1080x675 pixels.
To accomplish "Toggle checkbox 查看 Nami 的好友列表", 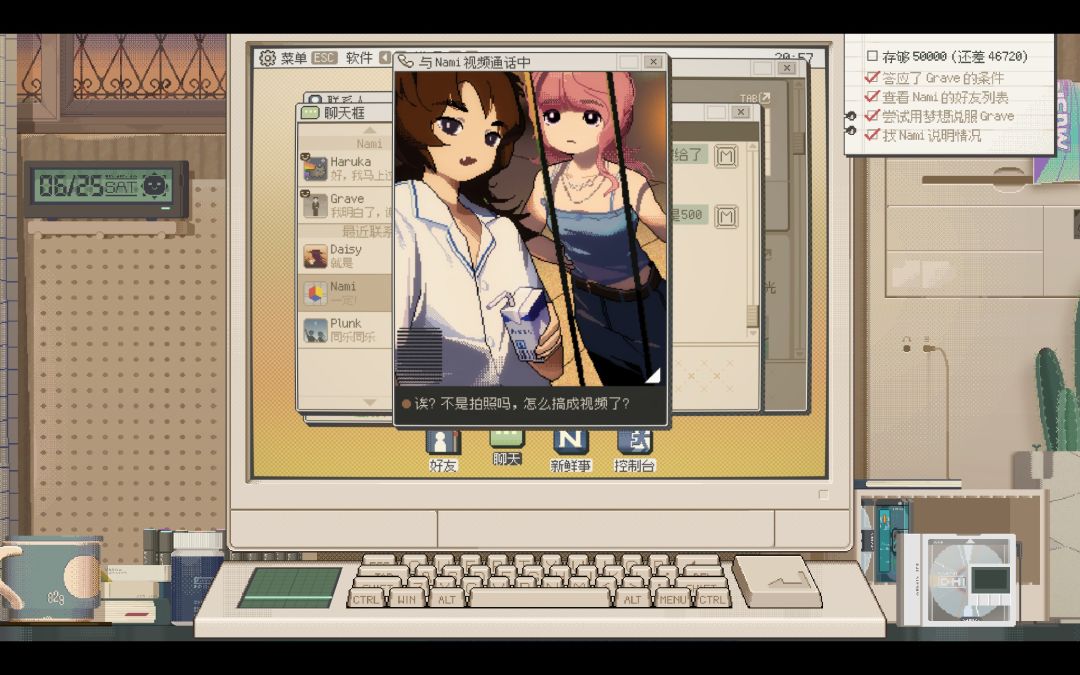I will coord(872,96).
